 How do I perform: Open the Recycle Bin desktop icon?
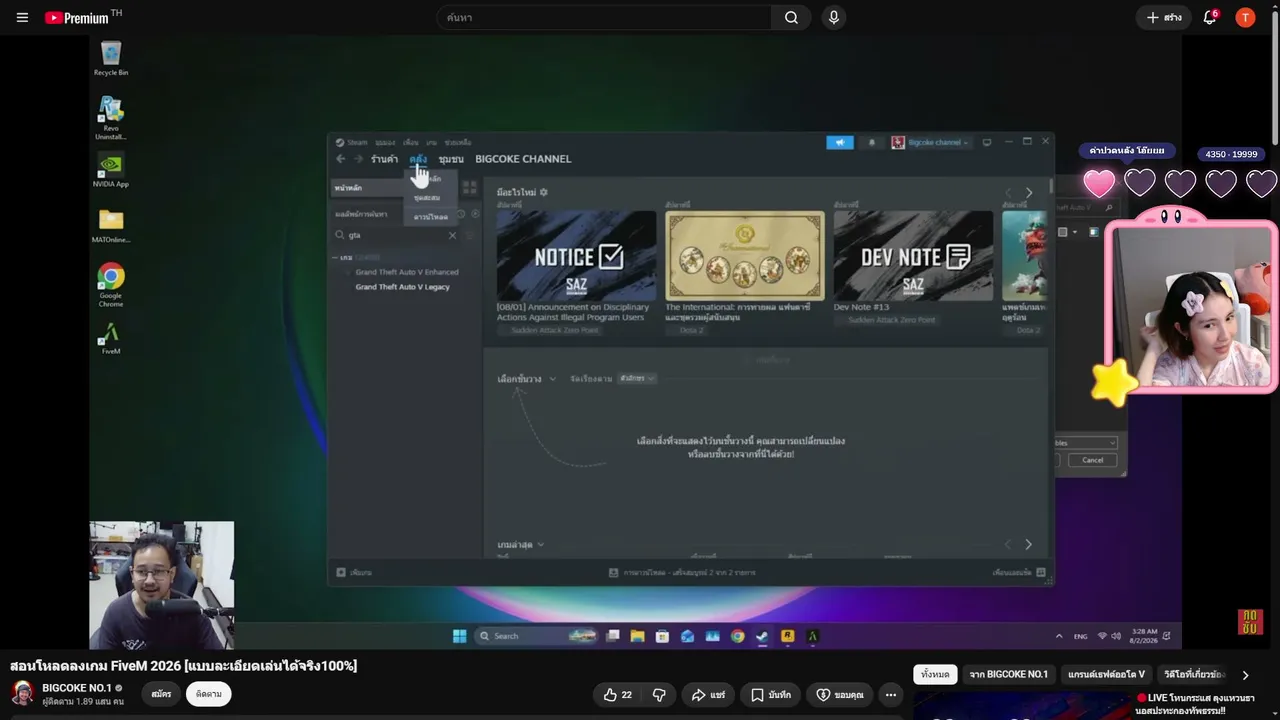(111, 59)
